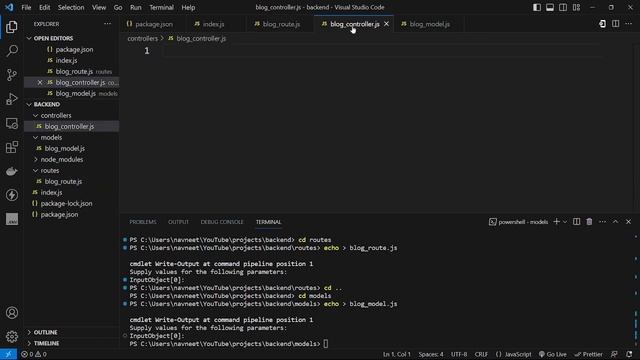Click the Explorer more actions ellipsis

[107, 24]
